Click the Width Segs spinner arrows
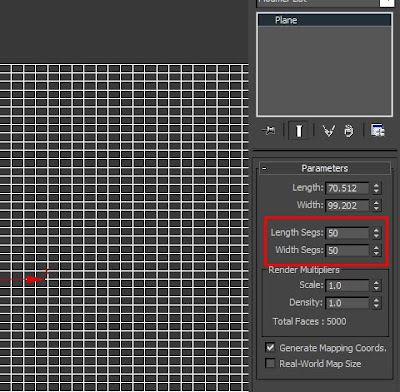Screen dimensions: 400x392 coord(376,250)
